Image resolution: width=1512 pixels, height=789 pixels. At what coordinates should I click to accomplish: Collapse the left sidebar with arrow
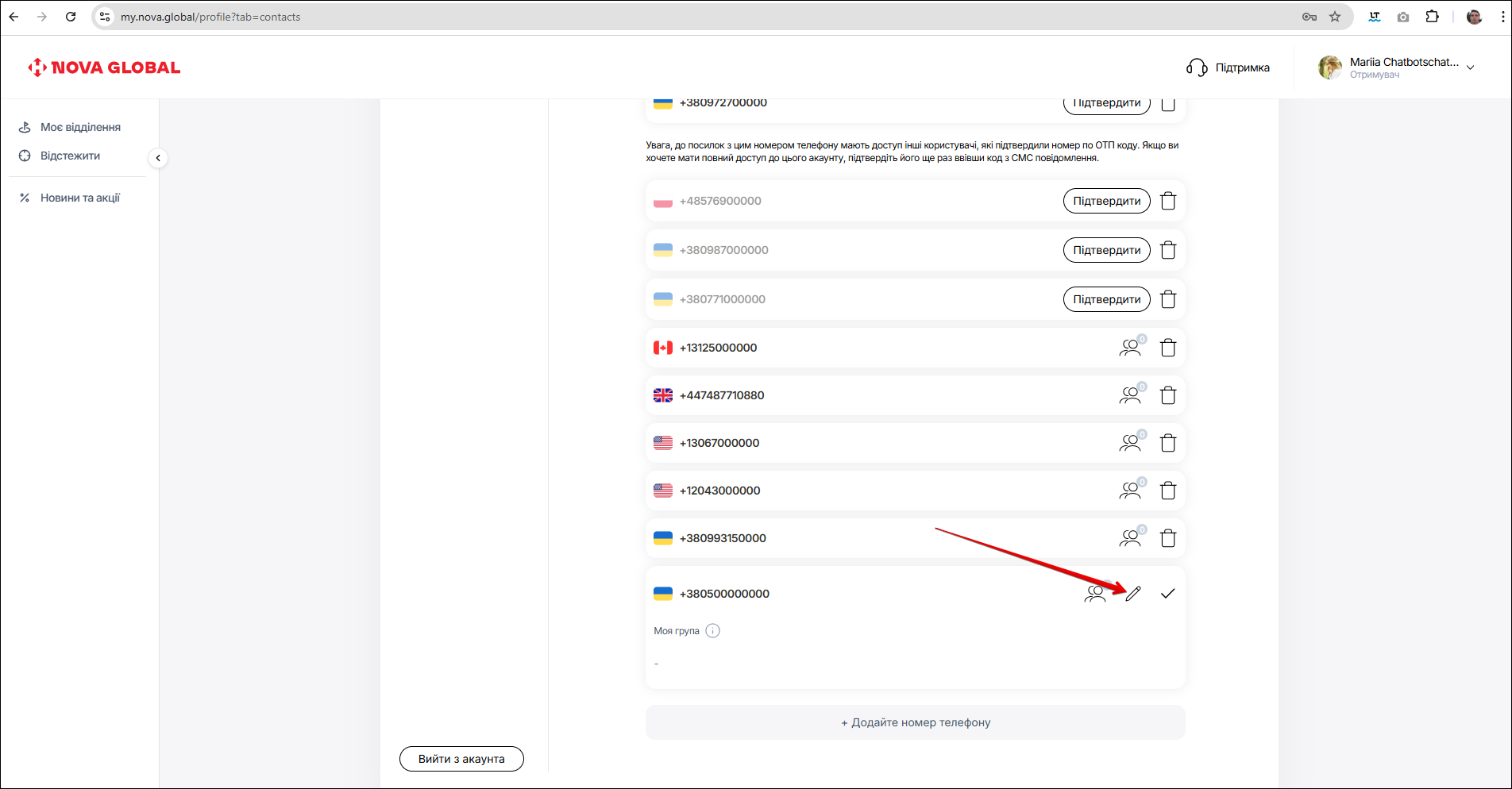coord(158,158)
